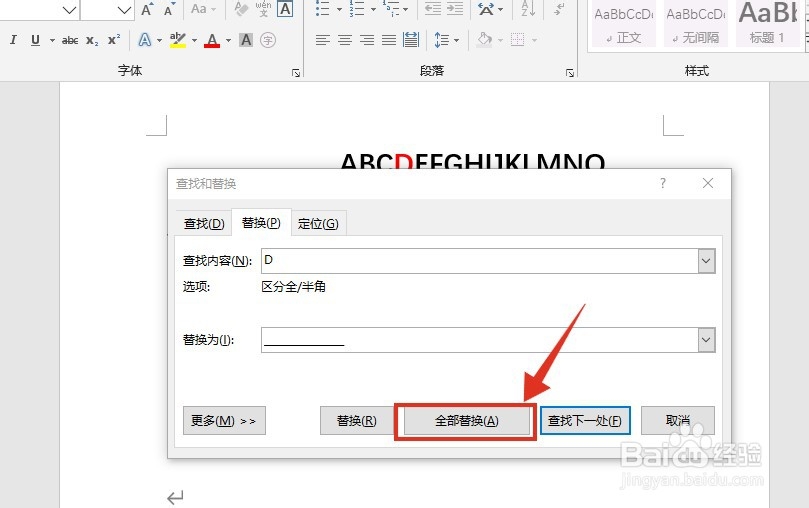Increase paragraph indent
The height and width of the screenshot is (508, 809).
[x=455, y=9]
